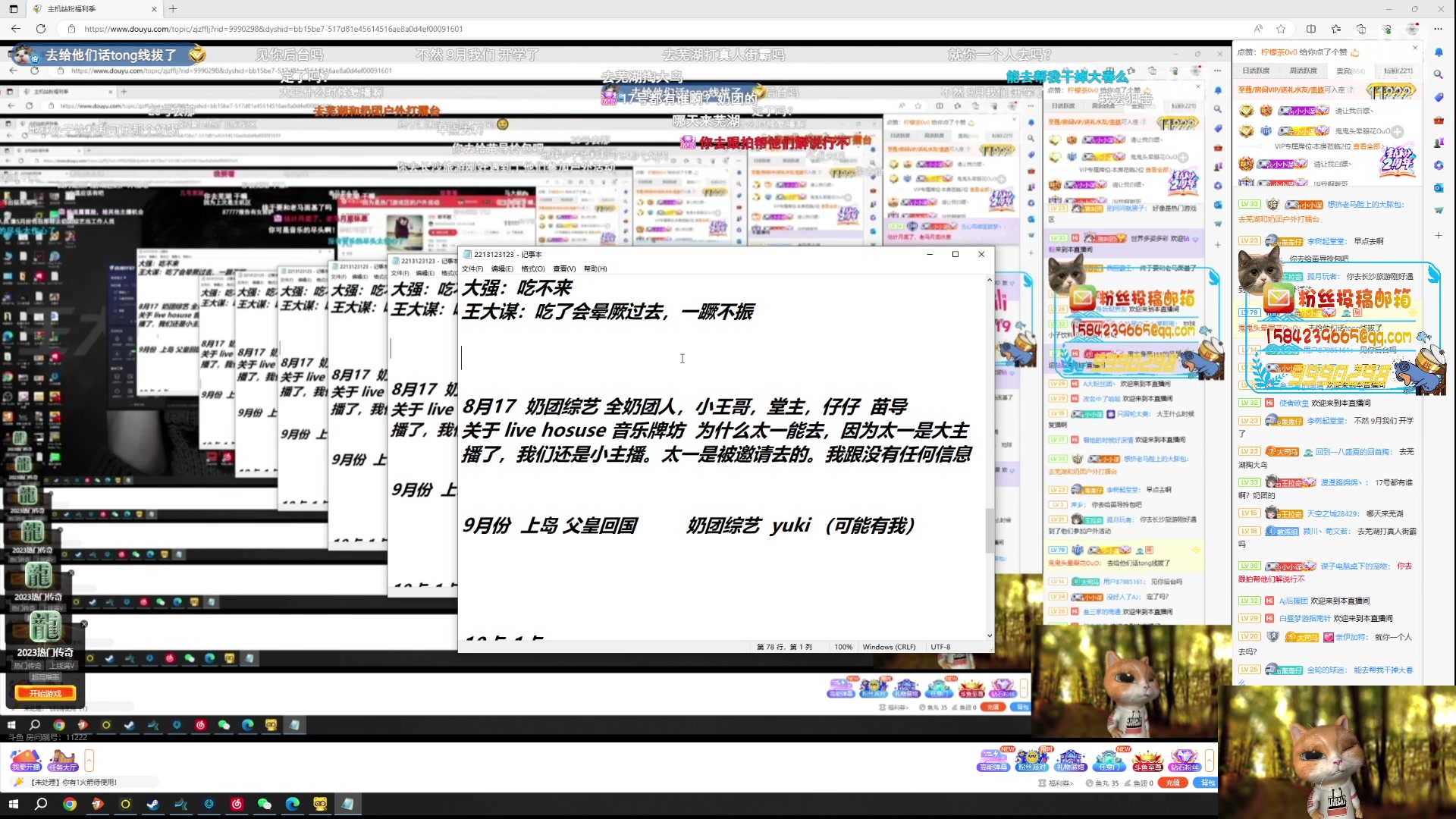This screenshot has height=819, width=1456.
Task: Open the chess pieces games sidebar icon
Action: 1439,143
